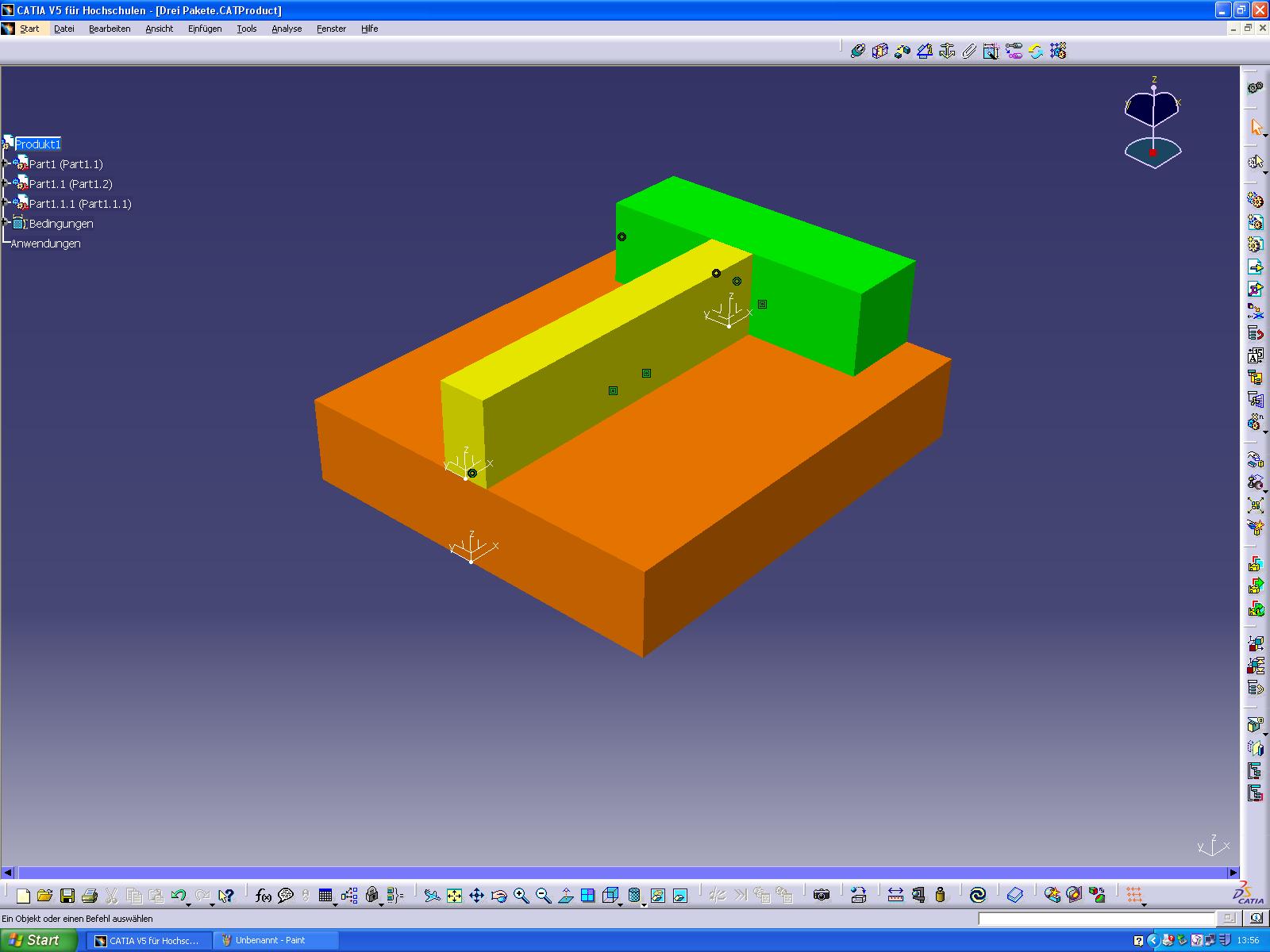Open the Ansicht menu
Image resolution: width=1270 pixels, height=952 pixels.
point(159,29)
